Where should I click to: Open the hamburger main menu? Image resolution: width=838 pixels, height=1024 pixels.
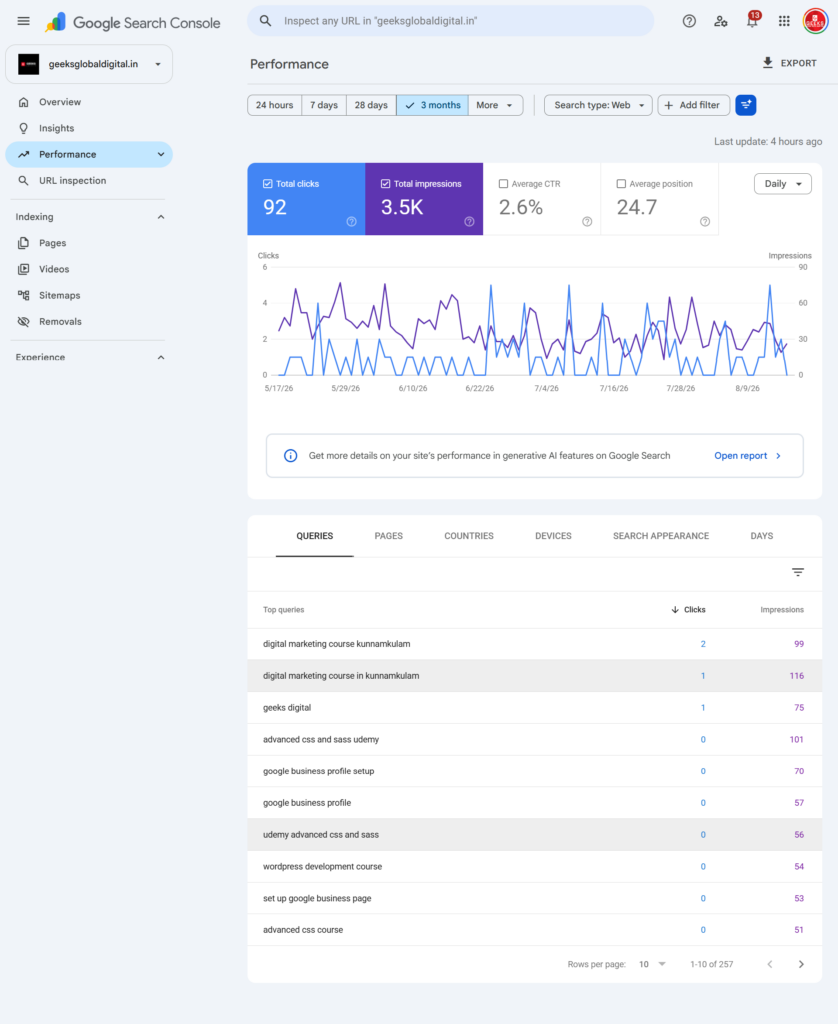pyautogui.click(x=24, y=21)
